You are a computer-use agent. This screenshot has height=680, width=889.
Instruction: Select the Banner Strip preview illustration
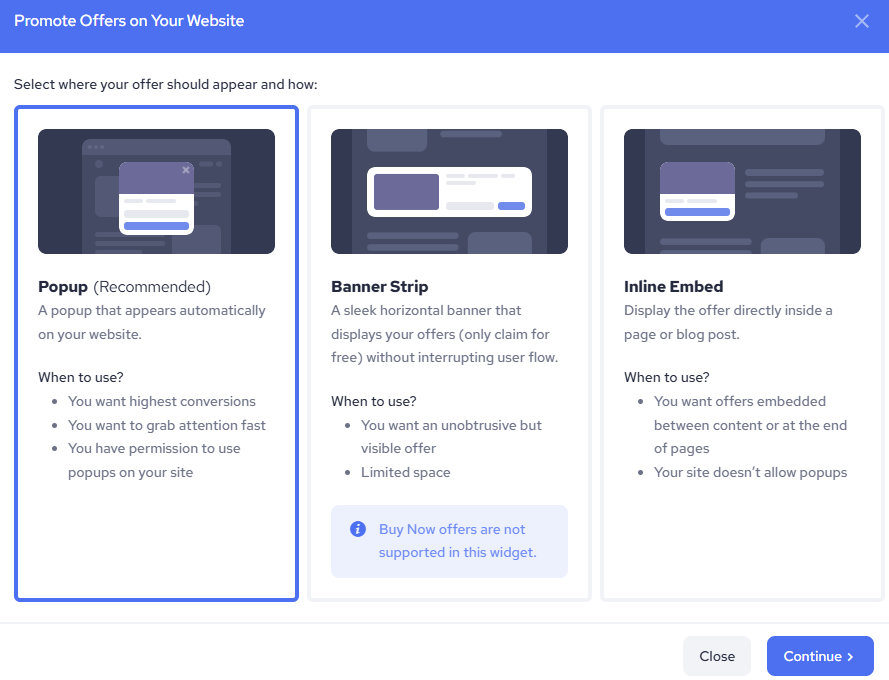point(449,191)
